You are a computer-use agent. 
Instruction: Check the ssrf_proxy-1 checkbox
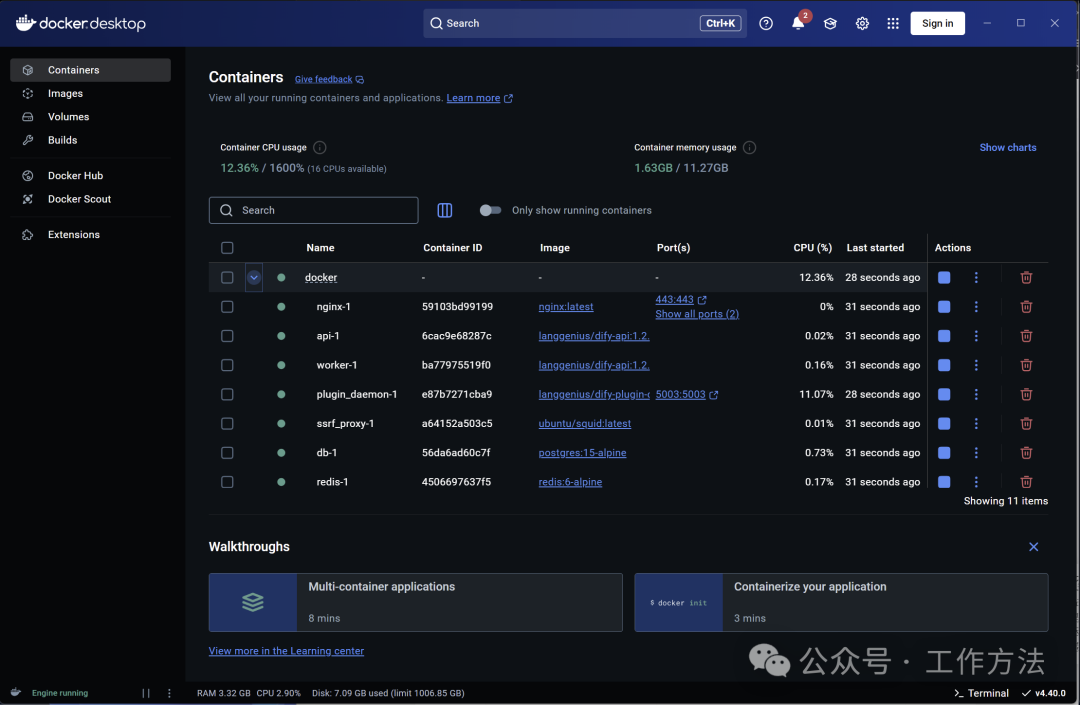[227, 423]
